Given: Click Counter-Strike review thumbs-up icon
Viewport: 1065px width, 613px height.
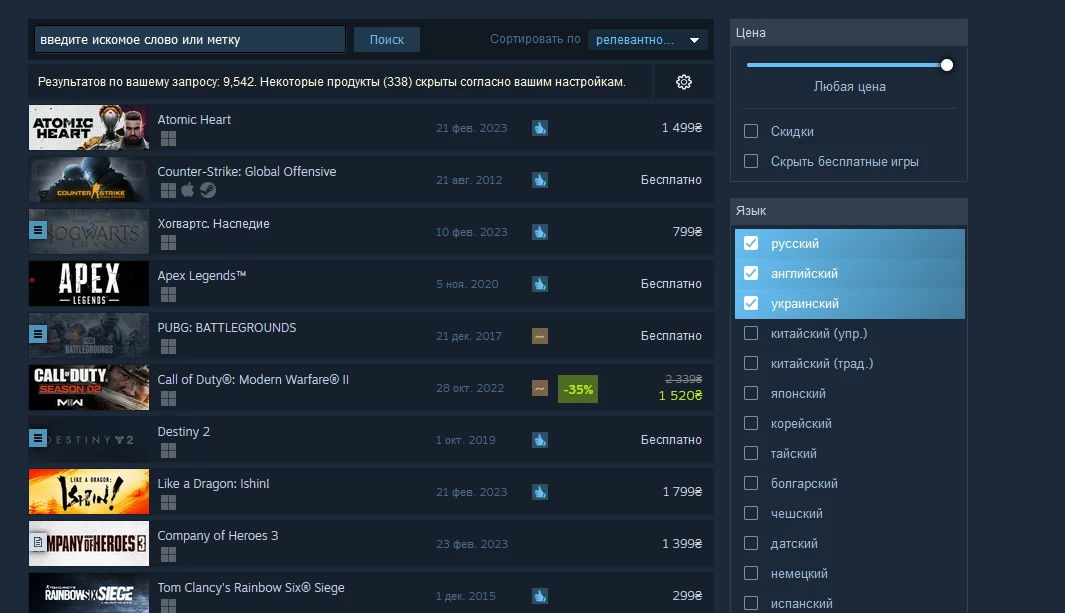Looking at the screenshot, I should 540,180.
